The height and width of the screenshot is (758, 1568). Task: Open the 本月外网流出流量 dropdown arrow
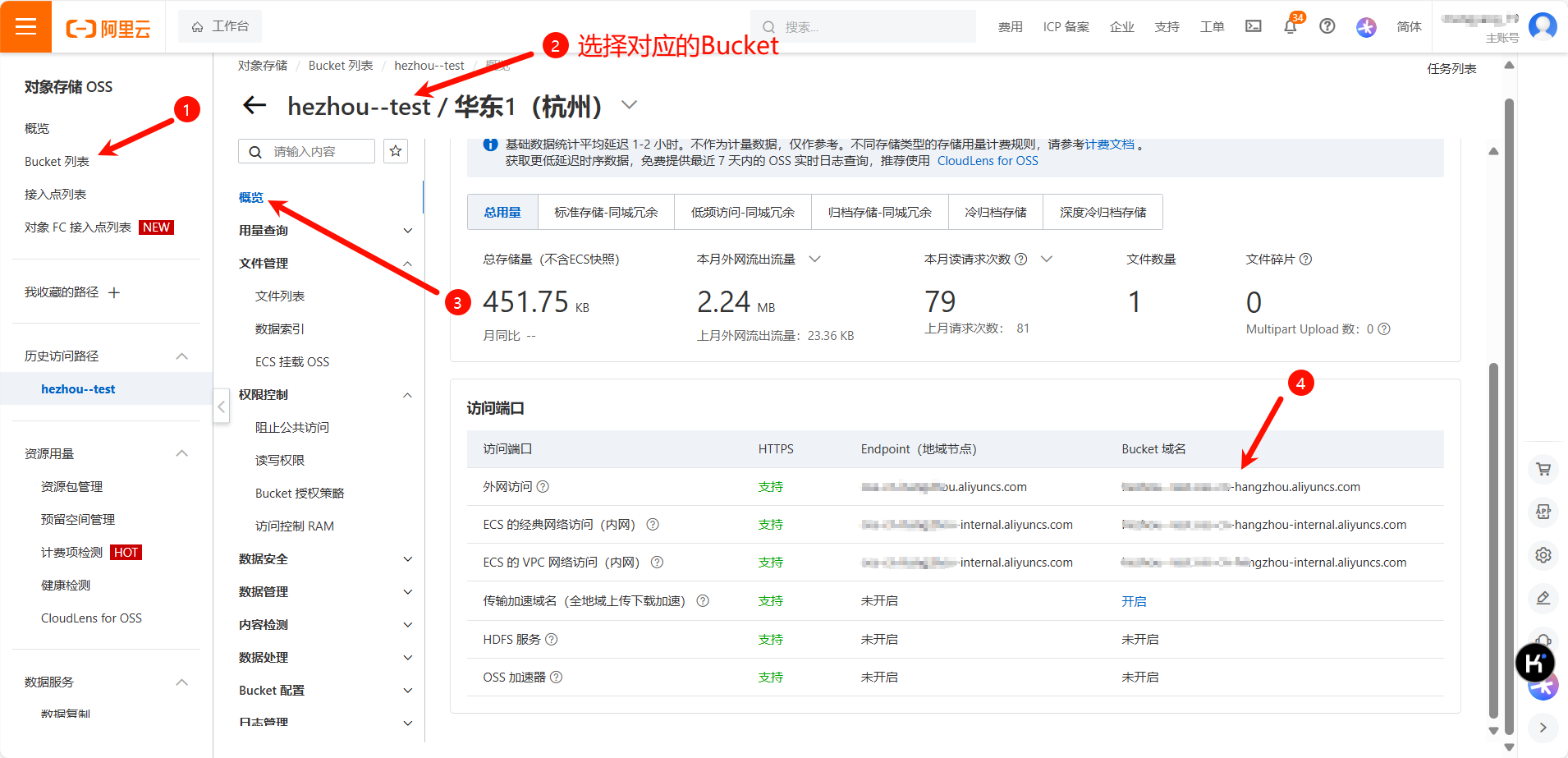[814, 259]
